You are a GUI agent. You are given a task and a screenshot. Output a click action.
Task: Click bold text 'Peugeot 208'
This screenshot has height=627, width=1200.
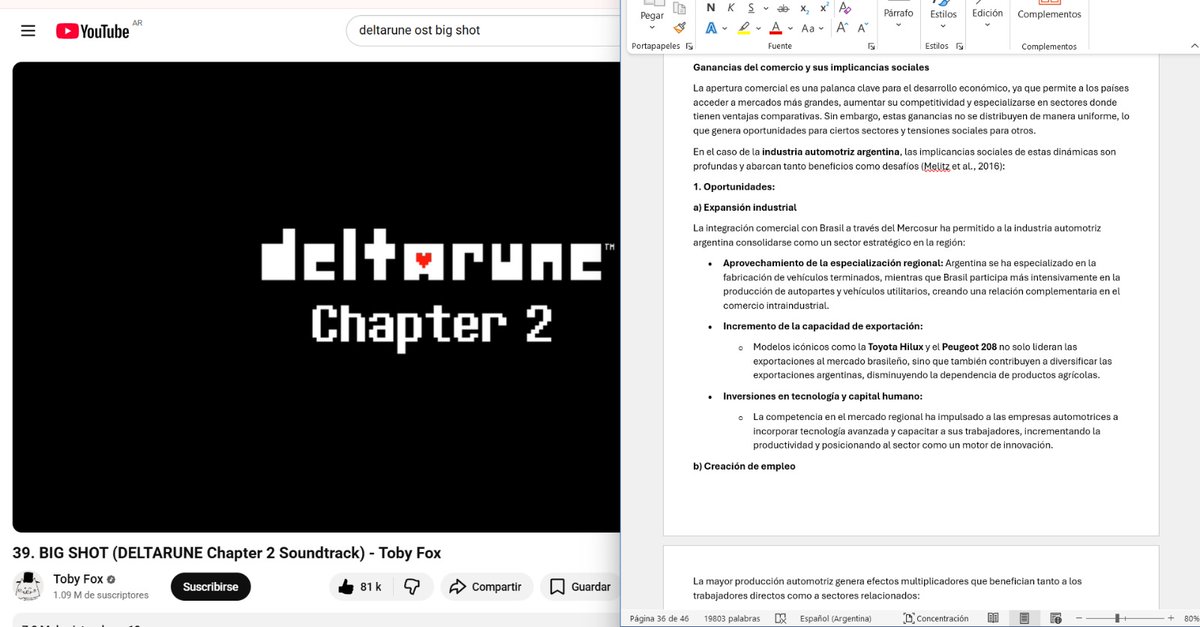pos(969,346)
